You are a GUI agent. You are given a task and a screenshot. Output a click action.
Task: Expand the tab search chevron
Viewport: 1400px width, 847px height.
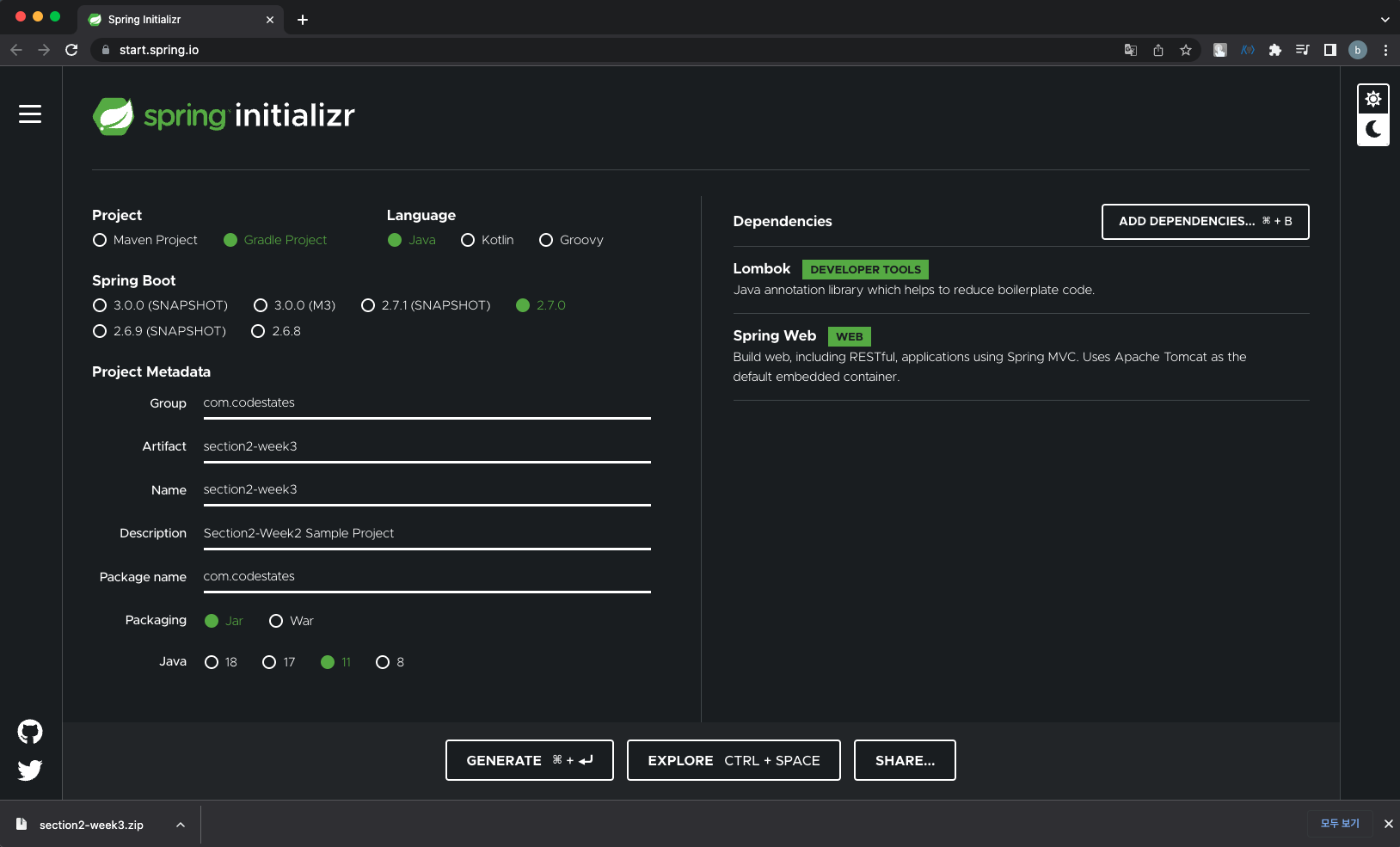[1385, 19]
